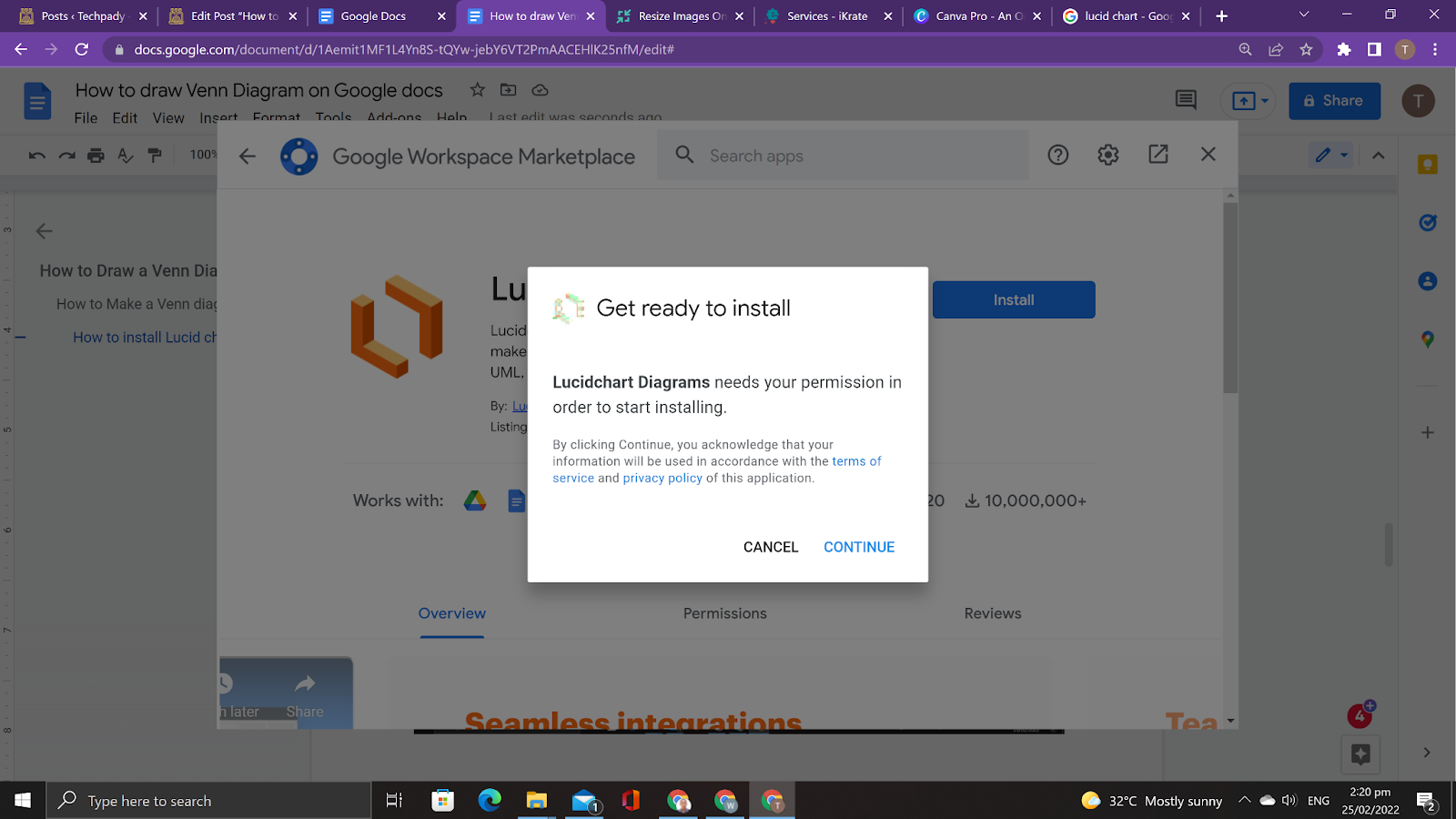Switch to the Permissions tab

pyautogui.click(x=725, y=613)
